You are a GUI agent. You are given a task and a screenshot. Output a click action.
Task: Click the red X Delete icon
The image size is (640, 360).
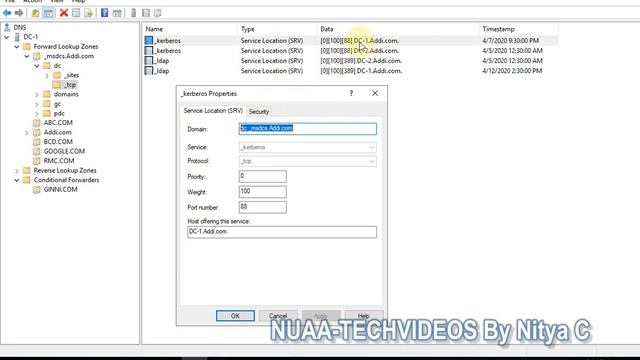[64, 13]
